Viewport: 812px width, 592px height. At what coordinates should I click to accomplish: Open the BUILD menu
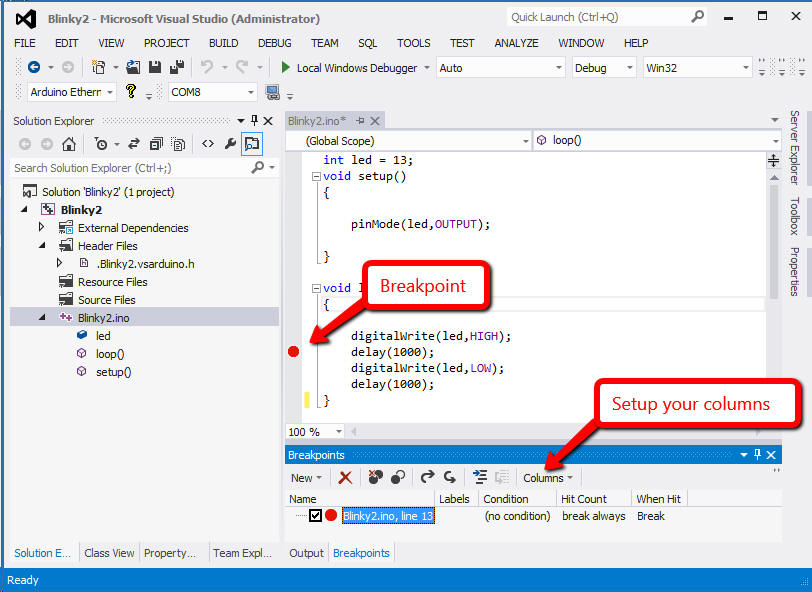click(x=224, y=43)
